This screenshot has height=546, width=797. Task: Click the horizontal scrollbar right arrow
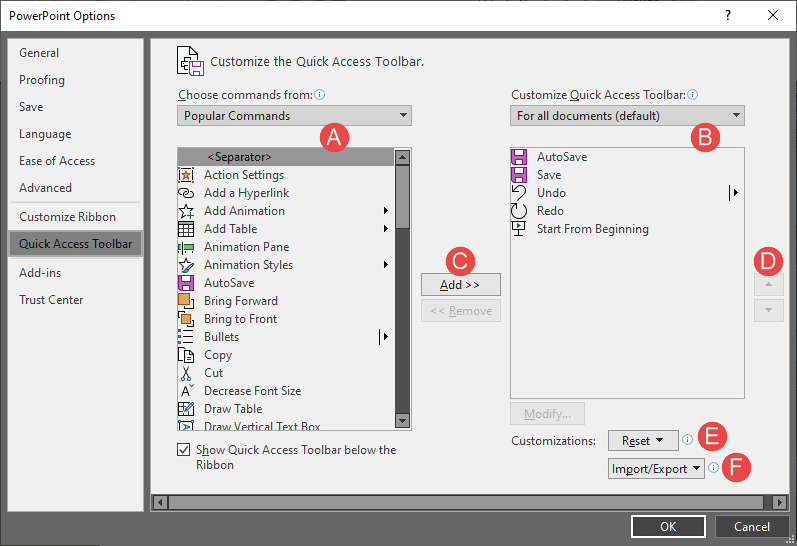point(779,503)
